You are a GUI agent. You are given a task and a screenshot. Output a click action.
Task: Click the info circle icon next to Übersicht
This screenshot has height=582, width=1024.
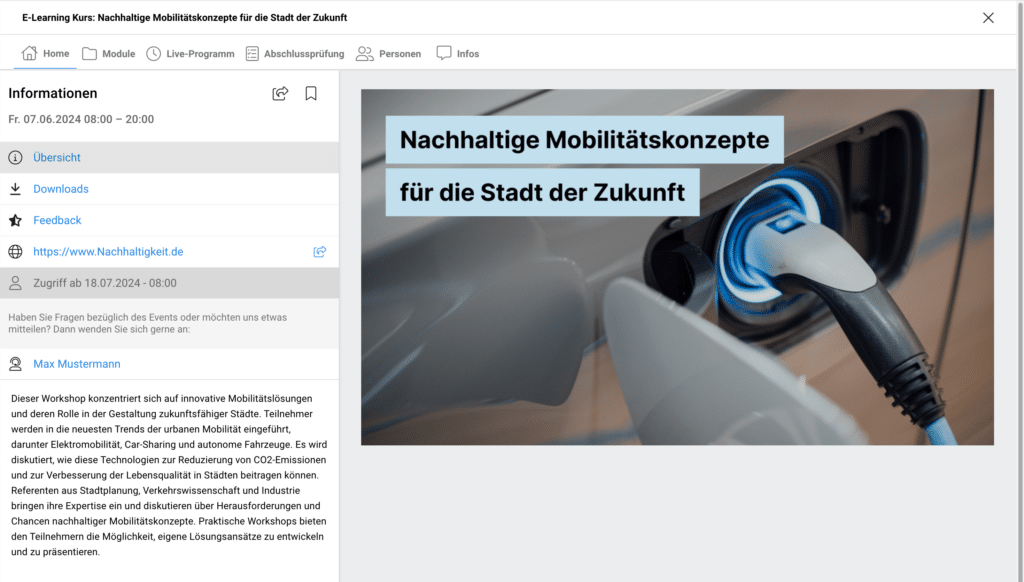coord(15,158)
